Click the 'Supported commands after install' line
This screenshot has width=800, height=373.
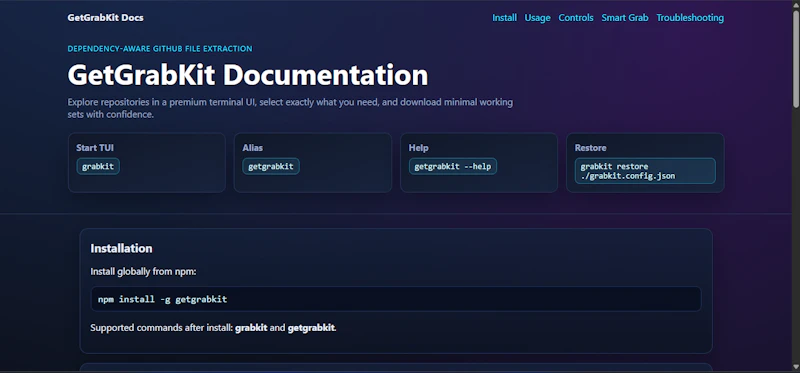click(213, 328)
